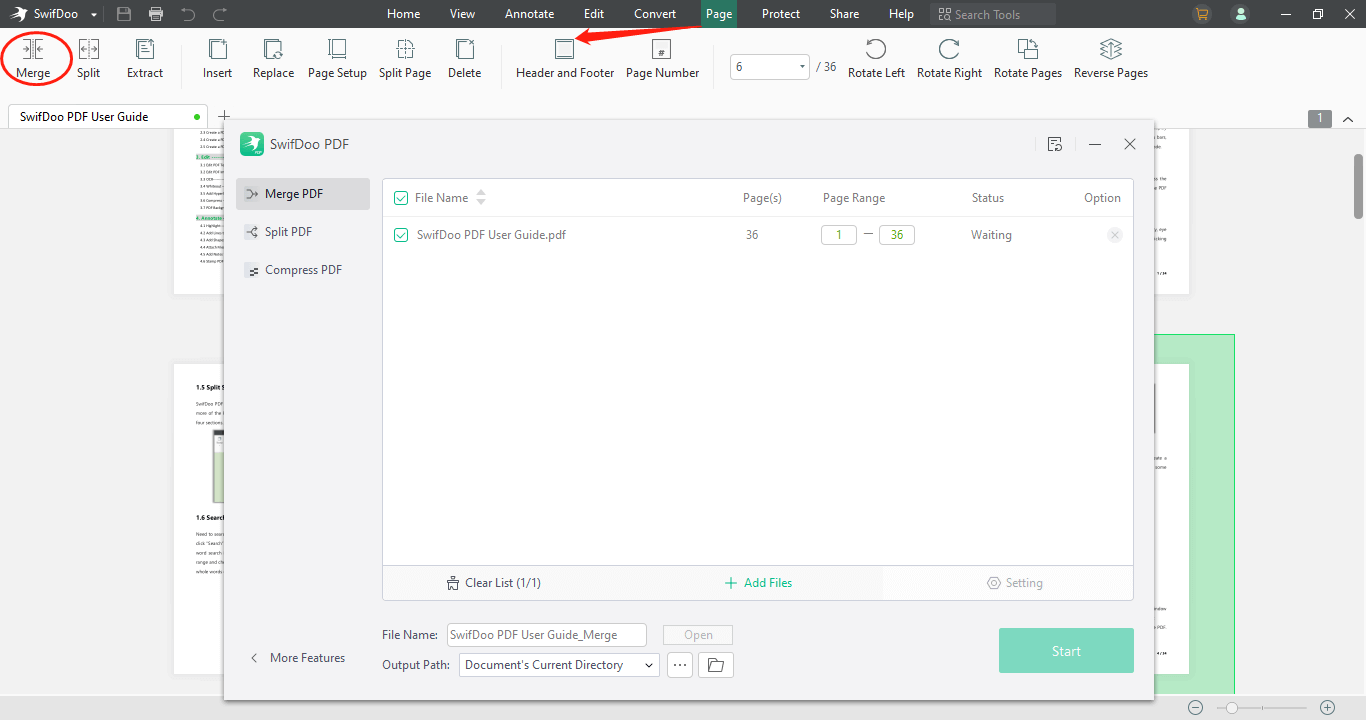Viewport: 1366px width, 720px height.
Task: Open the Page Number tool
Action: pos(662,59)
